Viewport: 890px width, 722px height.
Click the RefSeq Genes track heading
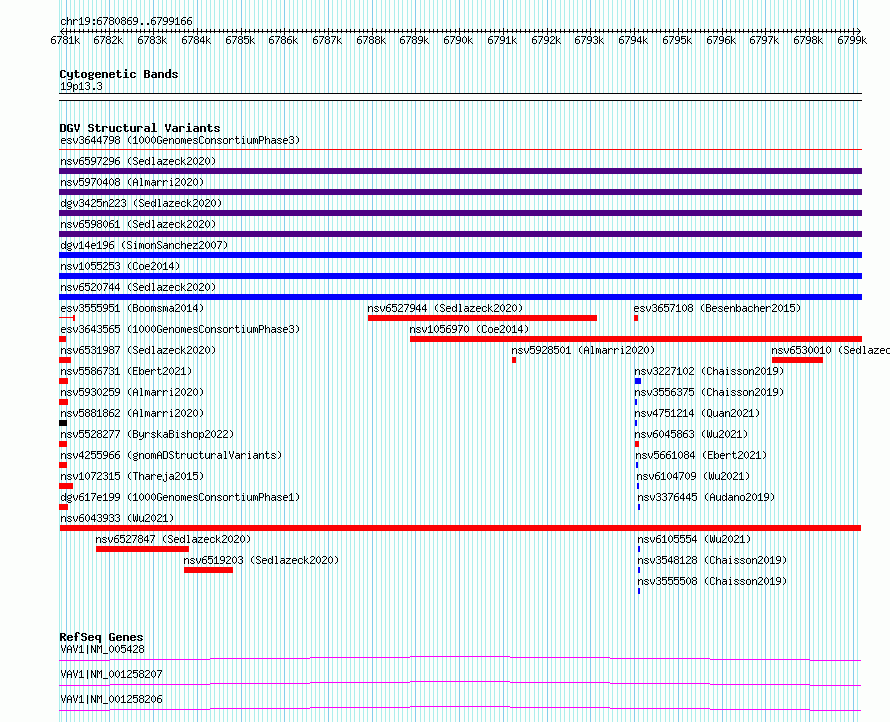coord(102,637)
